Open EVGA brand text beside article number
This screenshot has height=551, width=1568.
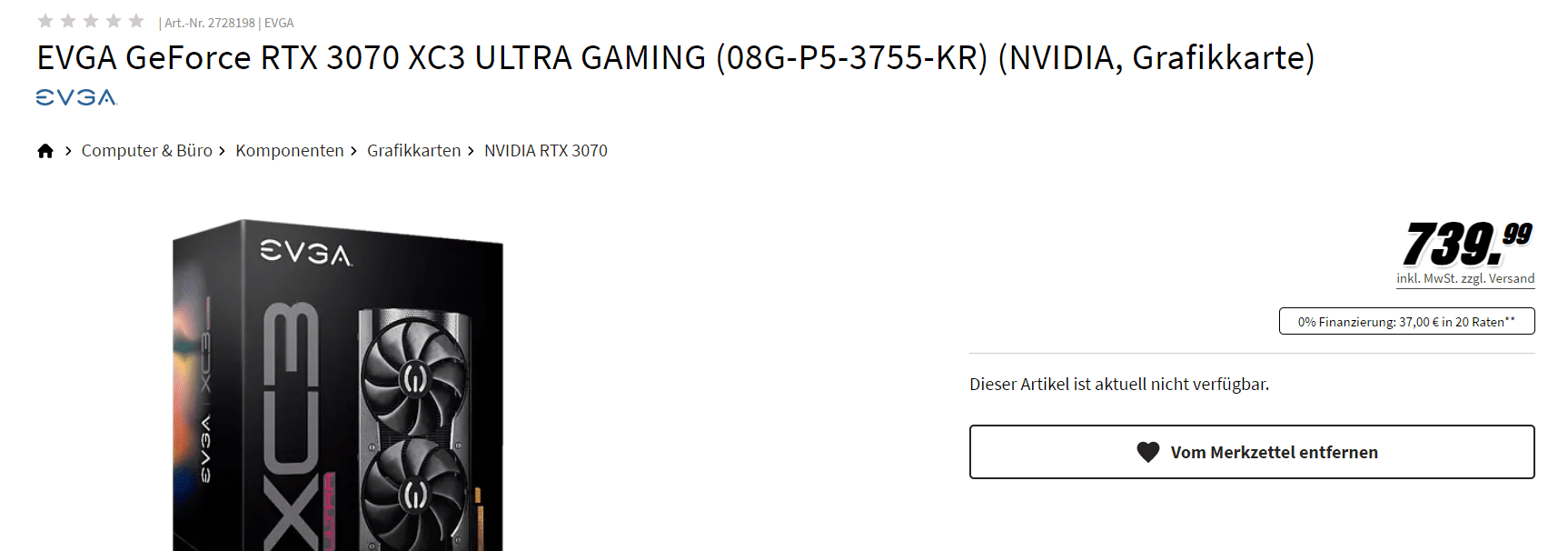click(279, 23)
